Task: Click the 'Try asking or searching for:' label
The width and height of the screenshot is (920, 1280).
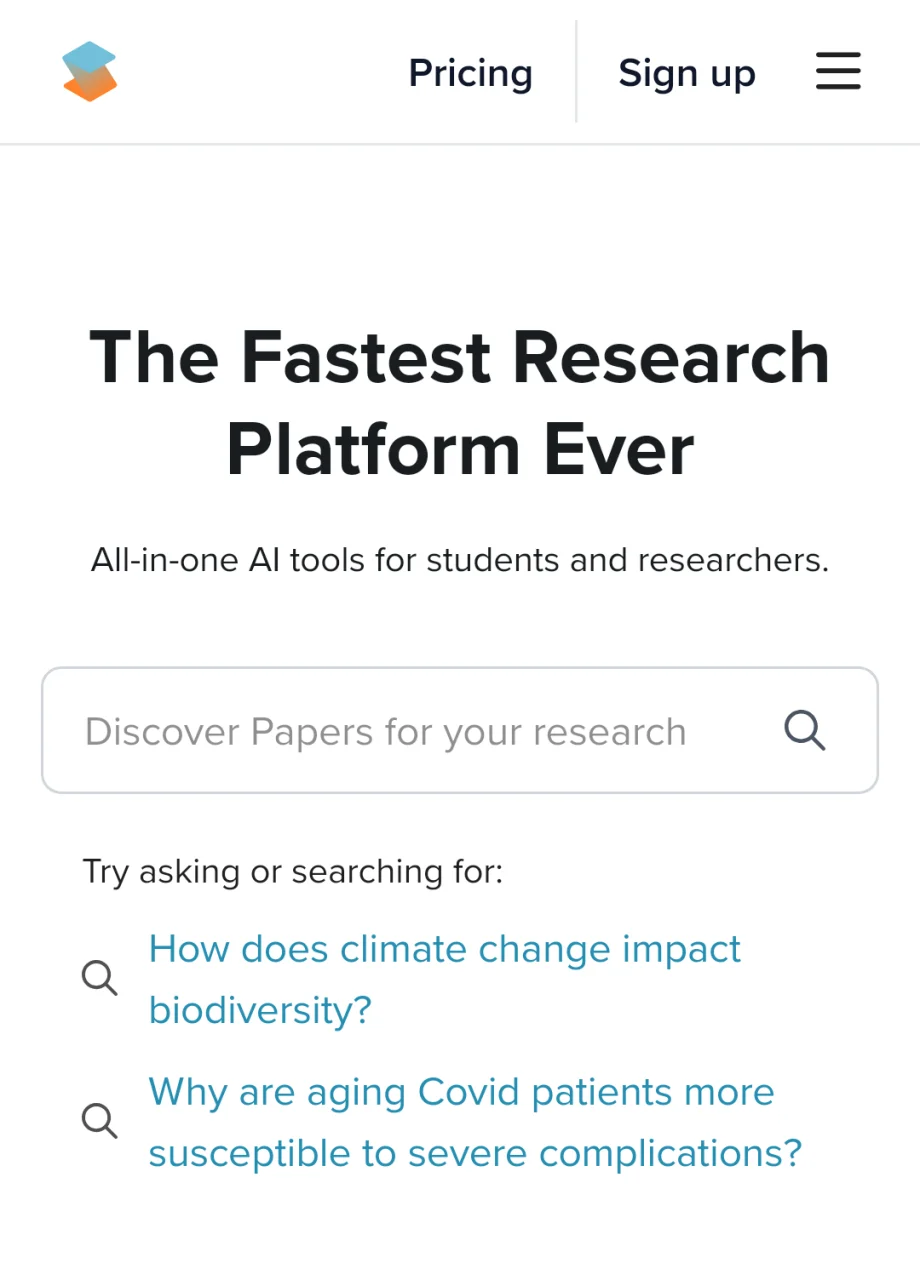Action: (x=293, y=871)
